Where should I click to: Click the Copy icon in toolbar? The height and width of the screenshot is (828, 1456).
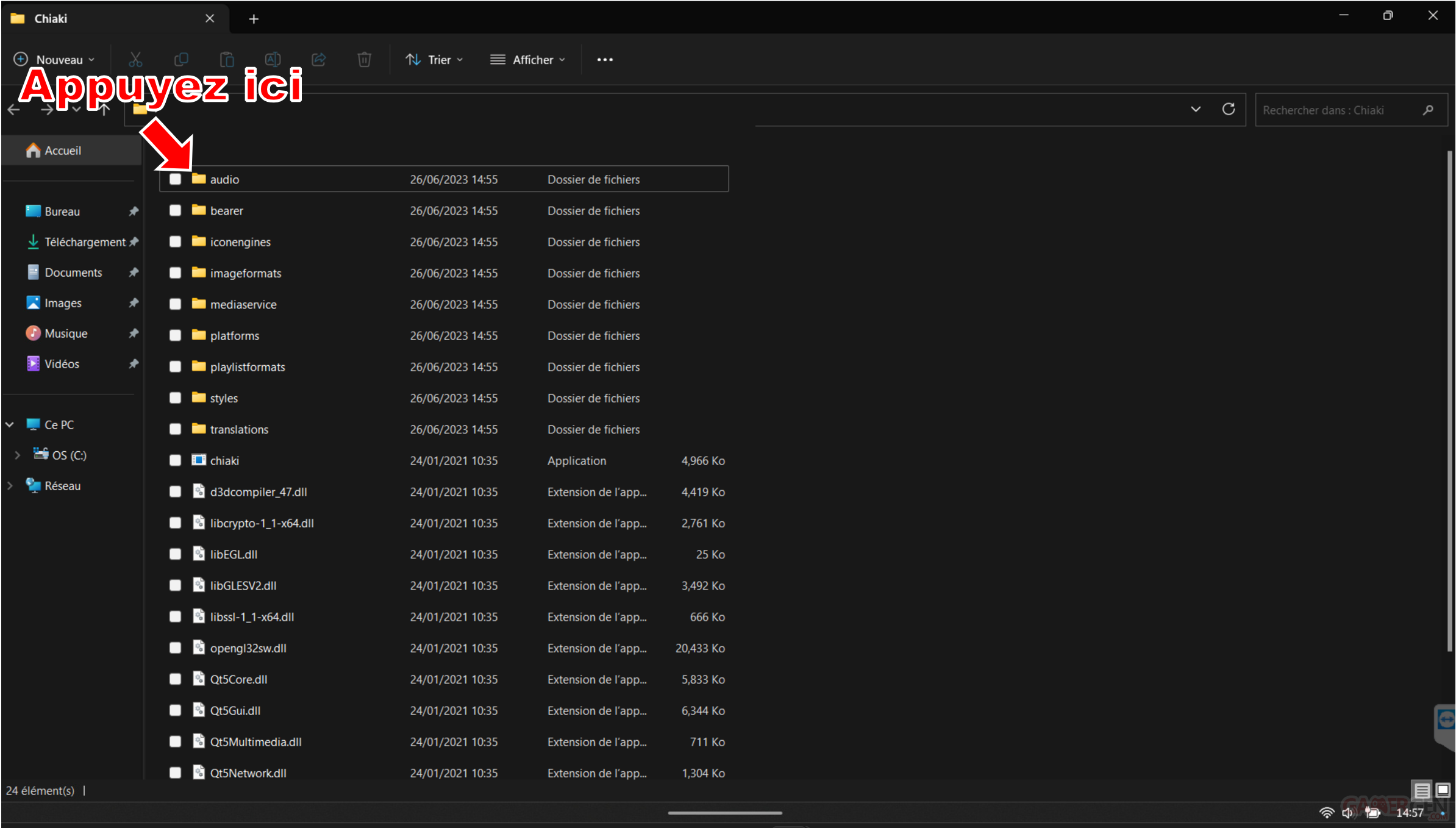coord(181,59)
